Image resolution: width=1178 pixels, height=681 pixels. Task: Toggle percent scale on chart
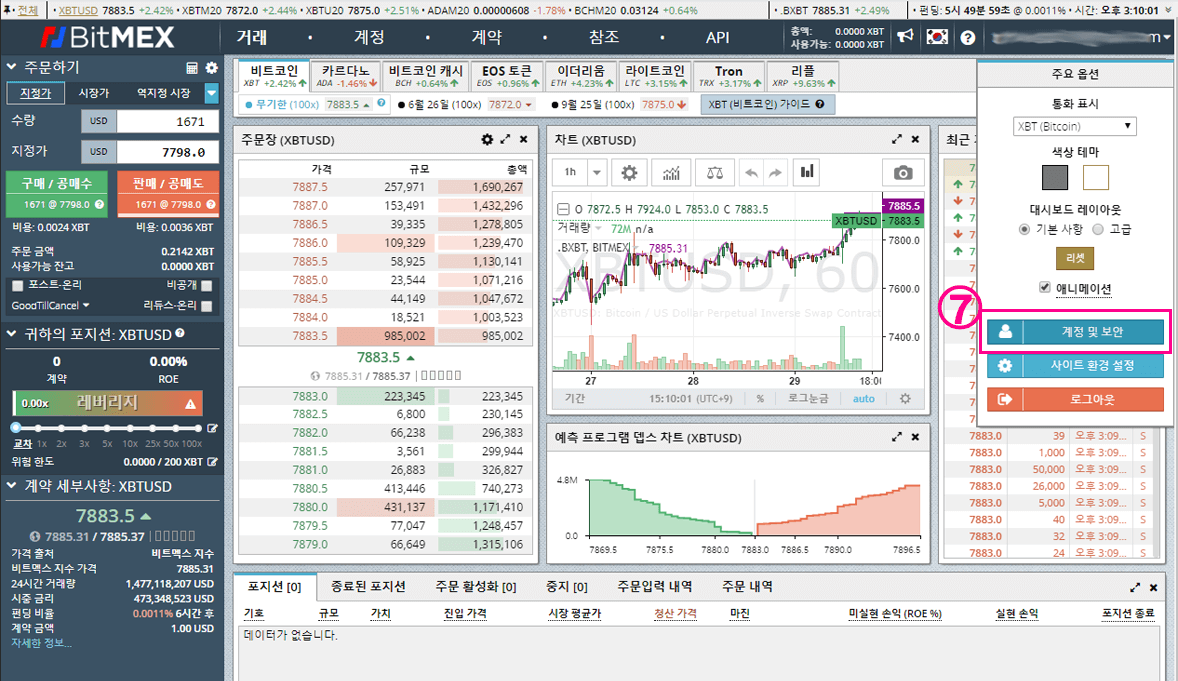[x=760, y=399]
